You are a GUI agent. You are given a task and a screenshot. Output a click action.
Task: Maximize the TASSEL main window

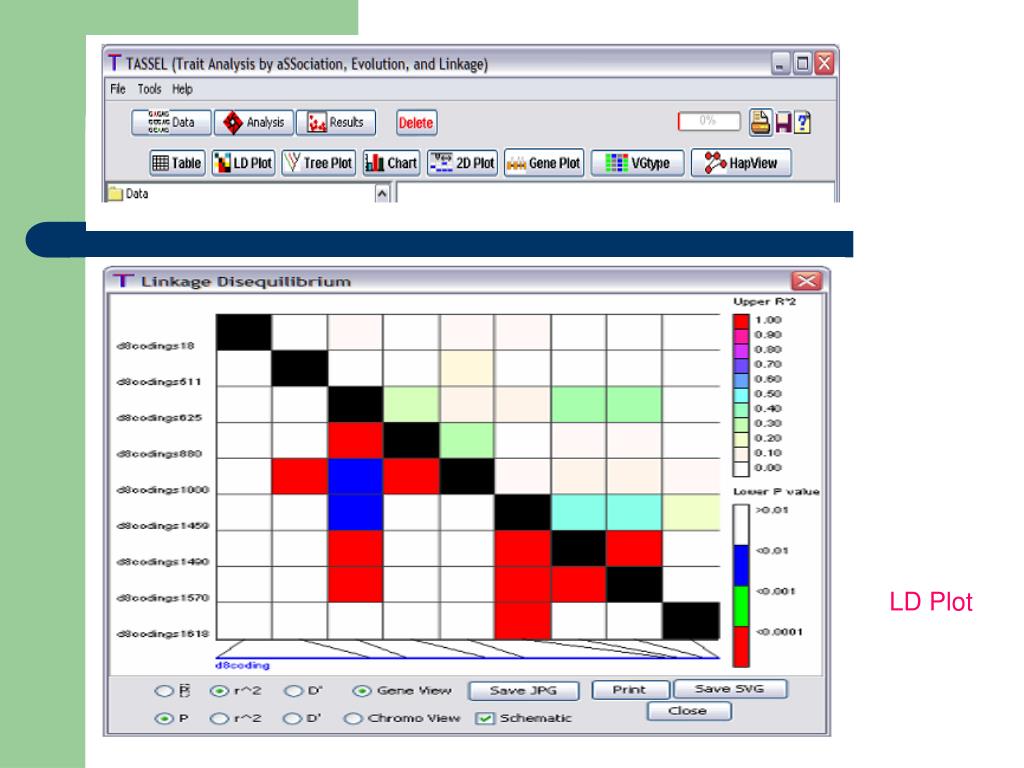(803, 63)
